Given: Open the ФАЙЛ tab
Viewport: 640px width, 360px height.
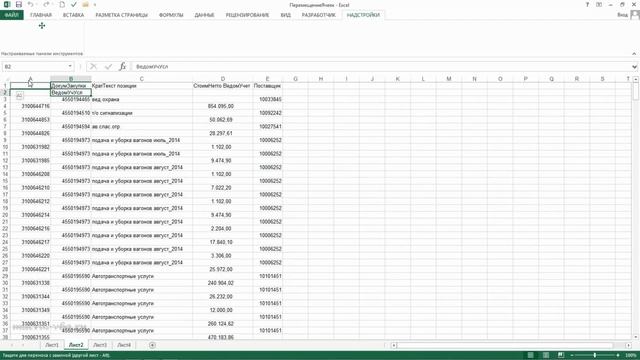Looking at the screenshot, I should click(x=11, y=15).
